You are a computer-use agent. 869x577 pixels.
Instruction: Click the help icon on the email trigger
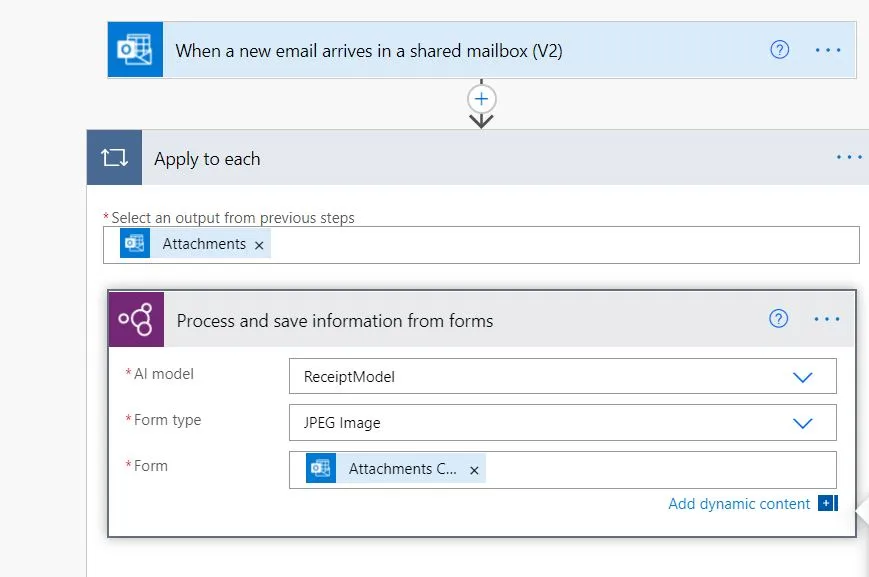(779, 48)
